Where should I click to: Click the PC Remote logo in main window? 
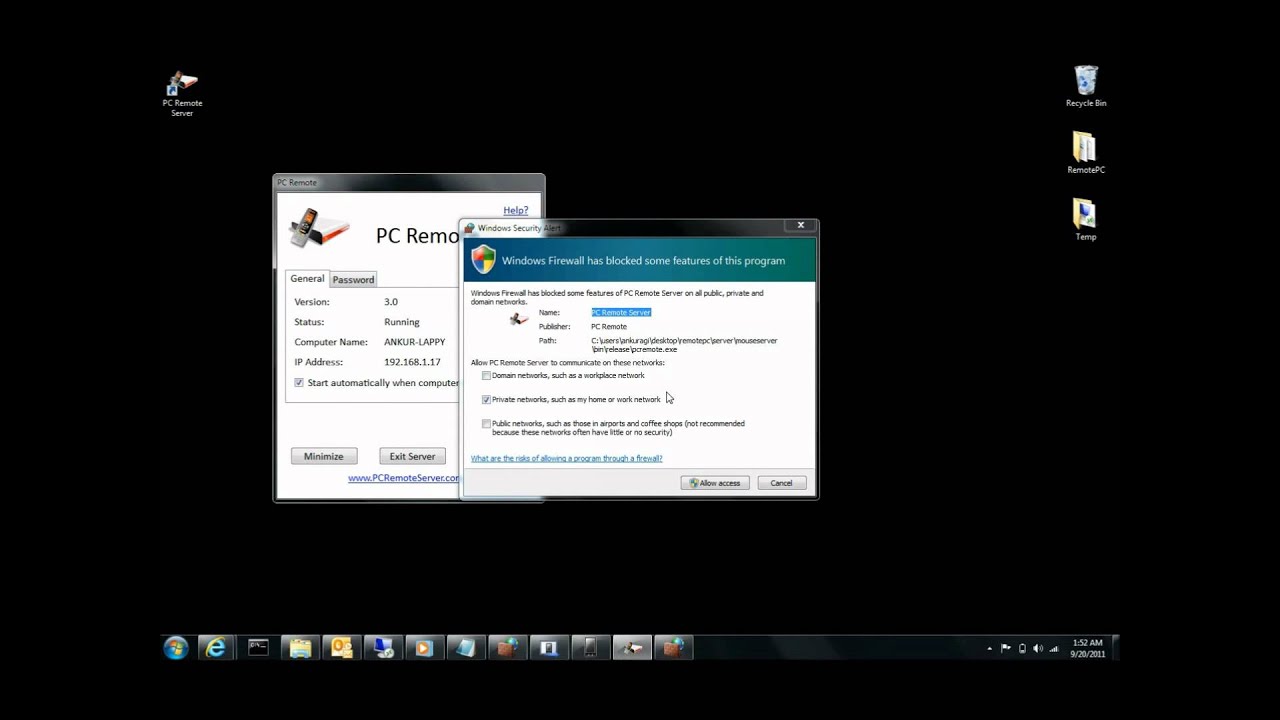tap(319, 229)
